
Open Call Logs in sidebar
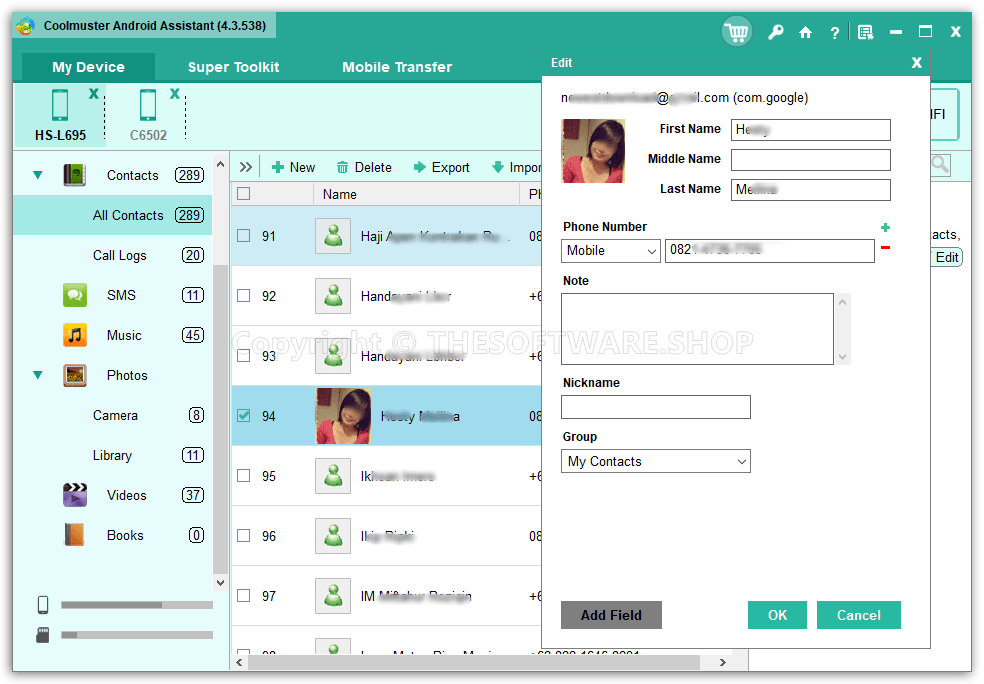click(120, 255)
